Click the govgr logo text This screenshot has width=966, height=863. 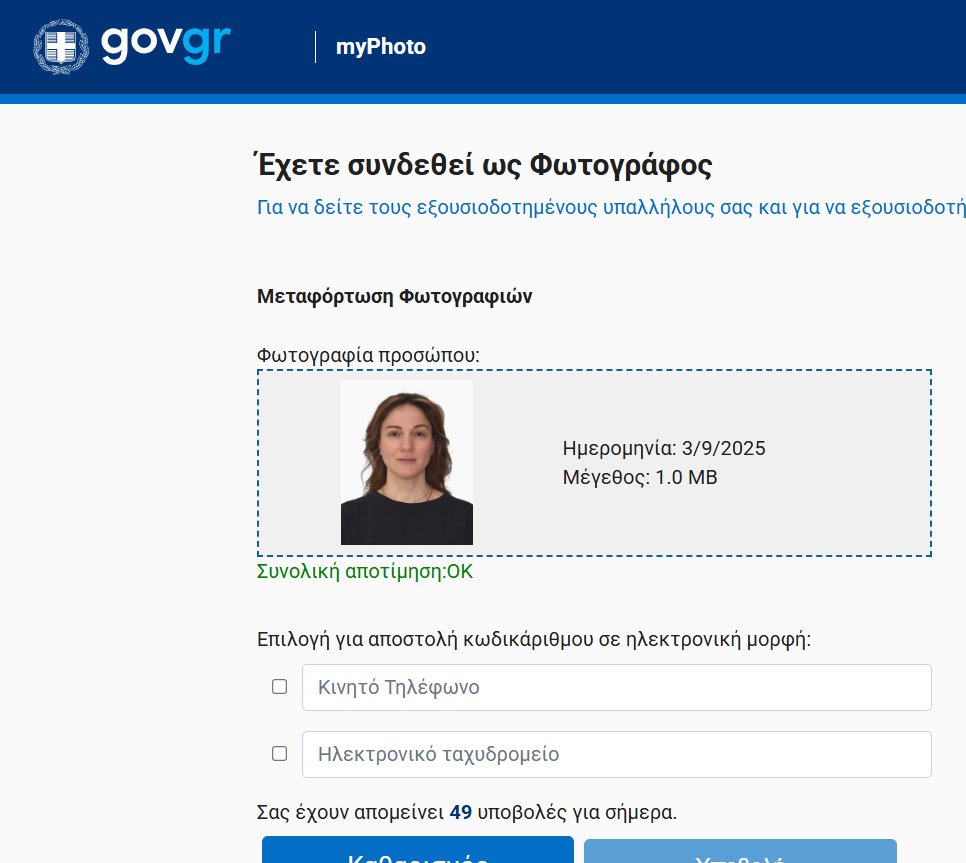pos(166,45)
